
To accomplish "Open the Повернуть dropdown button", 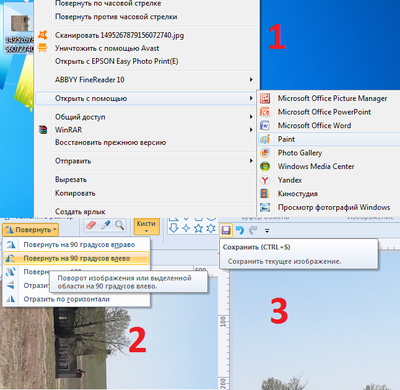I will tap(30, 230).
